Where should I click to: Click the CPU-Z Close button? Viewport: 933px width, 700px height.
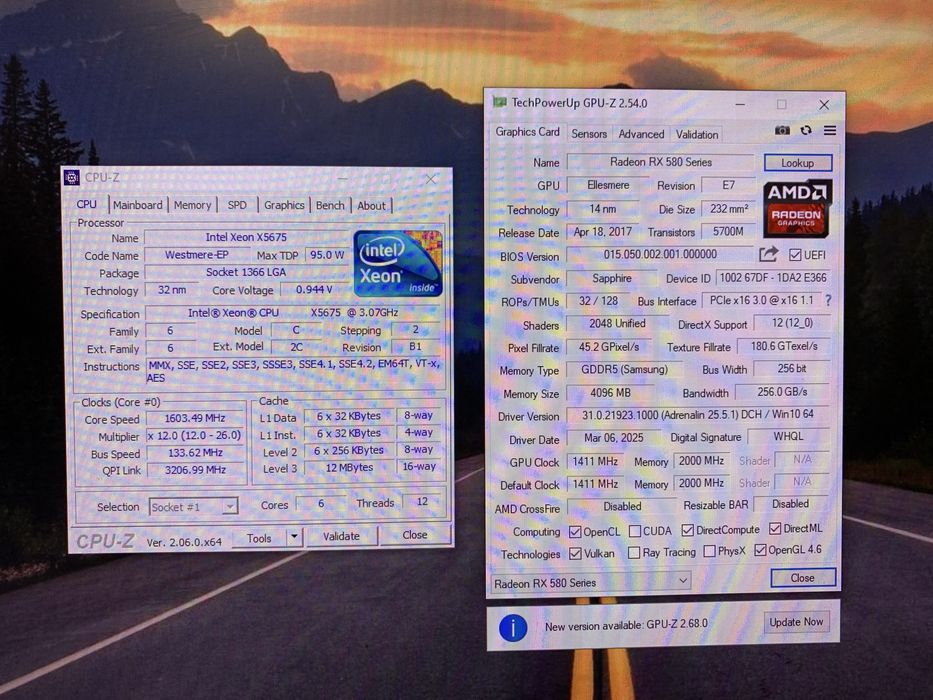pyautogui.click(x=415, y=535)
